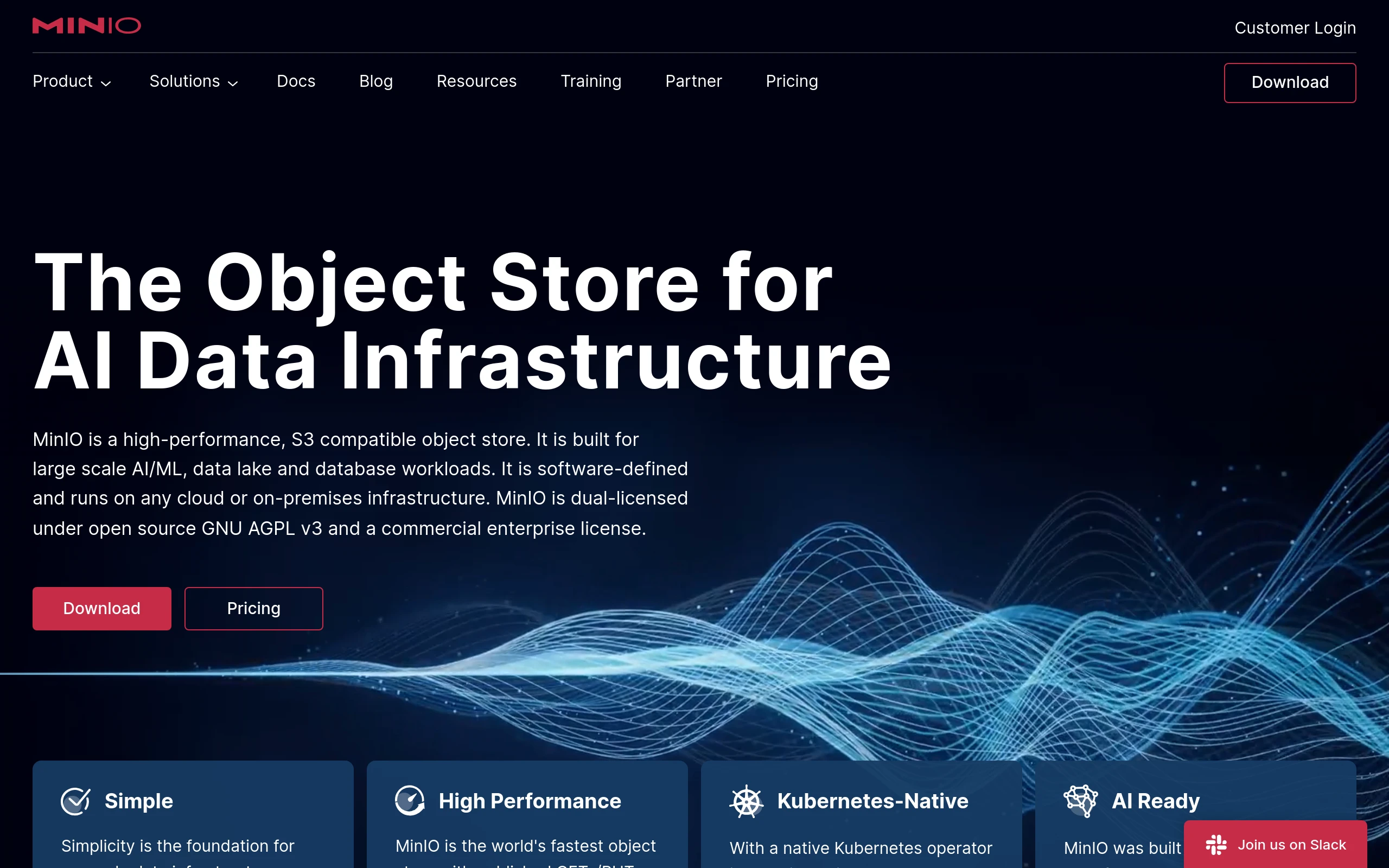This screenshot has width=1389, height=868.
Task: Open the Docs page
Action: (296, 81)
